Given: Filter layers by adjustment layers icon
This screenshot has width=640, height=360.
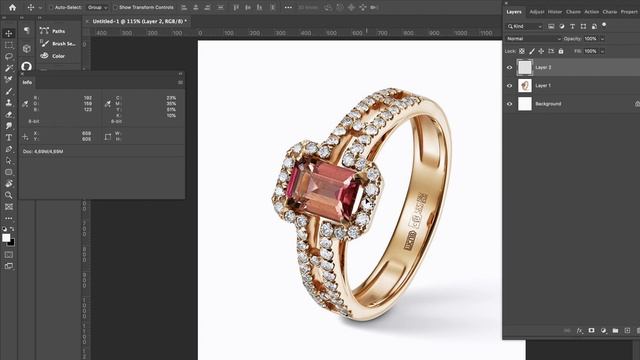Looking at the screenshot, I should click(562, 26).
